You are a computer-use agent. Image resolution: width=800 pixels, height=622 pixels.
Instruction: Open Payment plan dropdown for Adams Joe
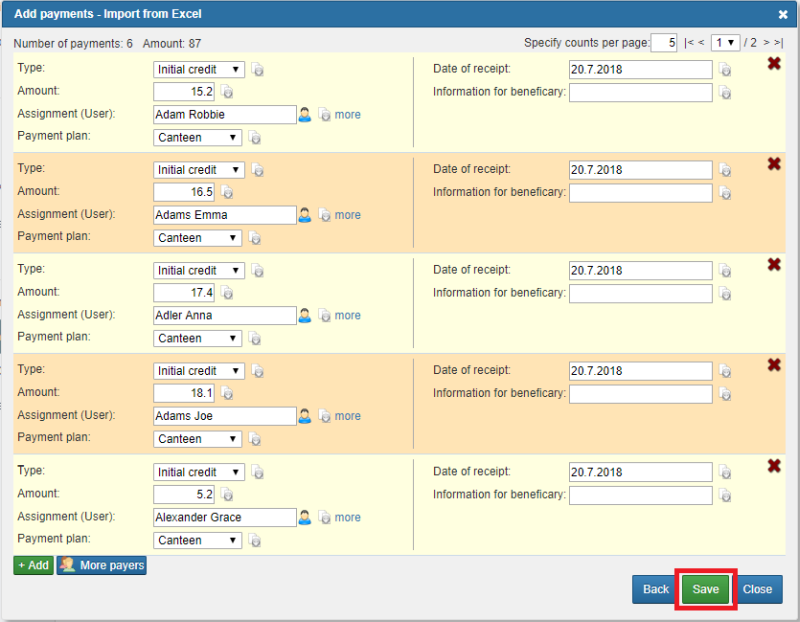click(x=197, y=439)
